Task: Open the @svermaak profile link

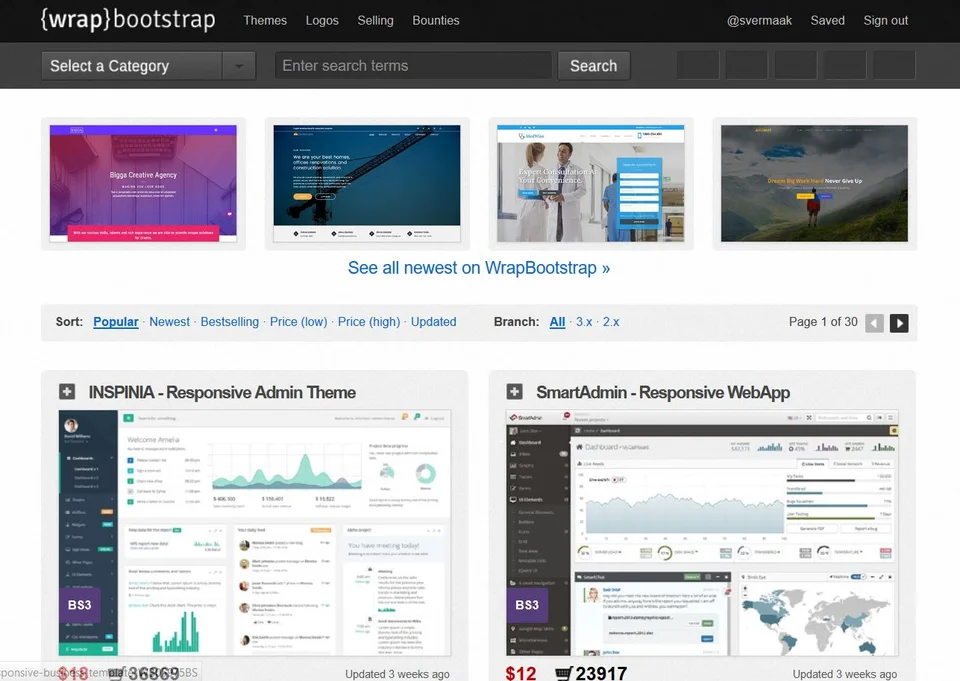Action: click(759, 20)
